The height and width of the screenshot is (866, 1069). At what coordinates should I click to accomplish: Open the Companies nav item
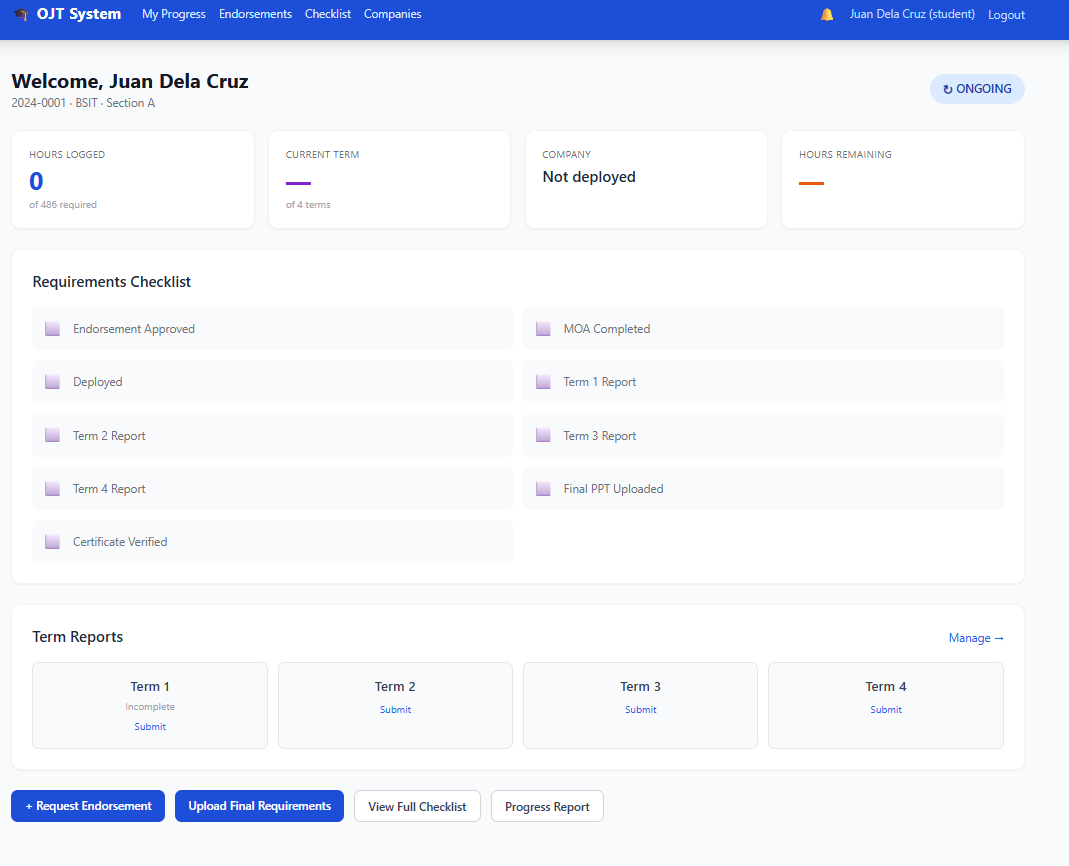393,14
